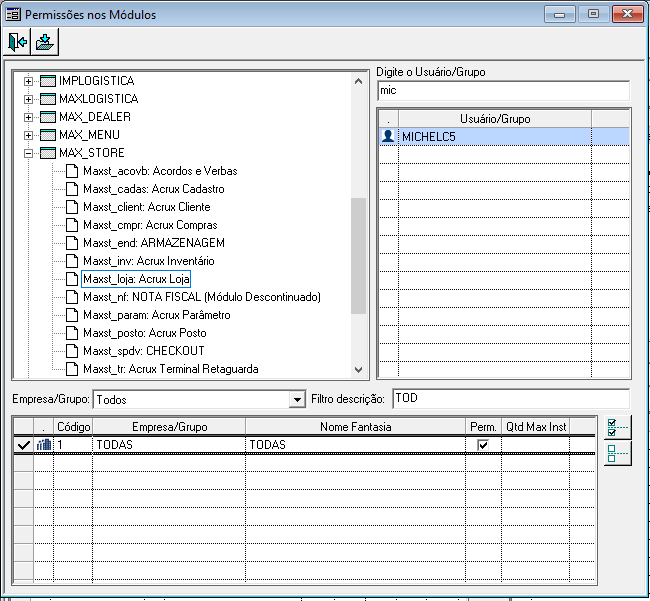The width and height of the screenshot is (650, 601).
Task: Click the page icon of Maxst_loja
Action: (72, 279)
